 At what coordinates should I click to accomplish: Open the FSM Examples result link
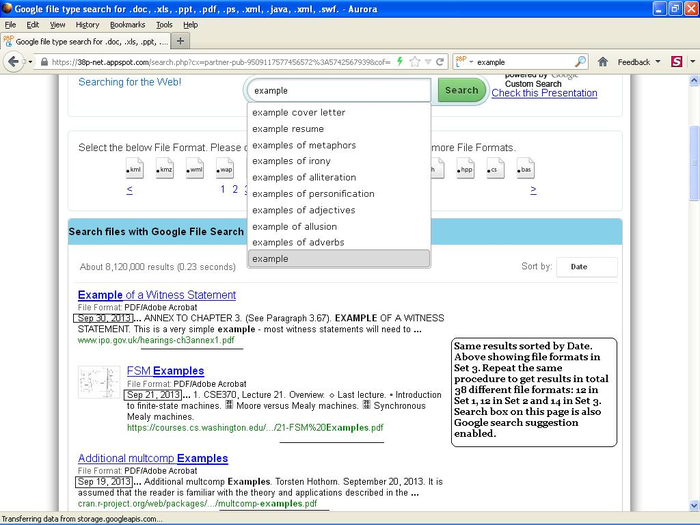coord(165,371)
